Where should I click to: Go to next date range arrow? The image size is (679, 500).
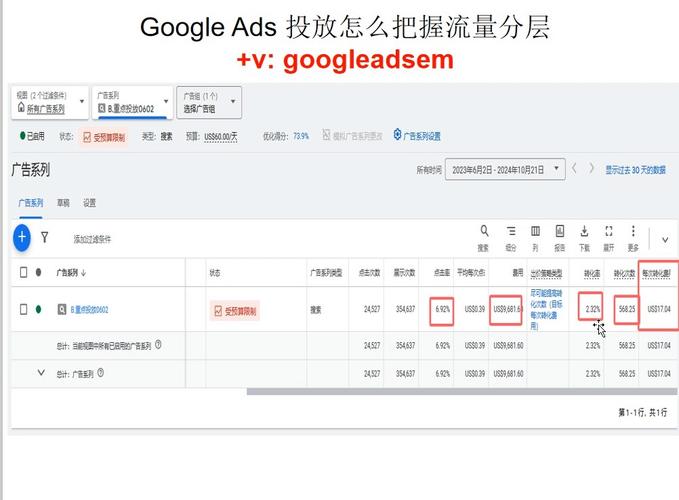coord(591,168)
